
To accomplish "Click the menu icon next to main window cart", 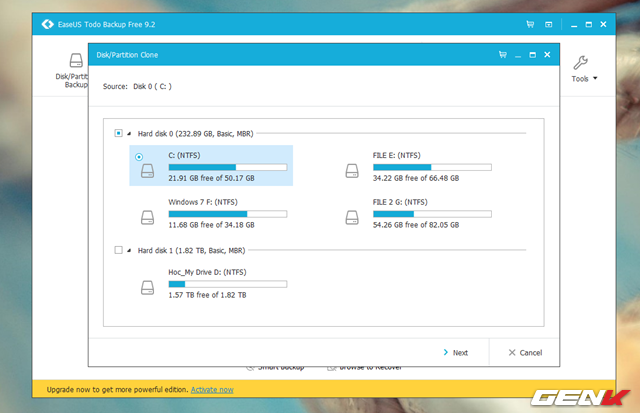I will click(x=549, y=24).
